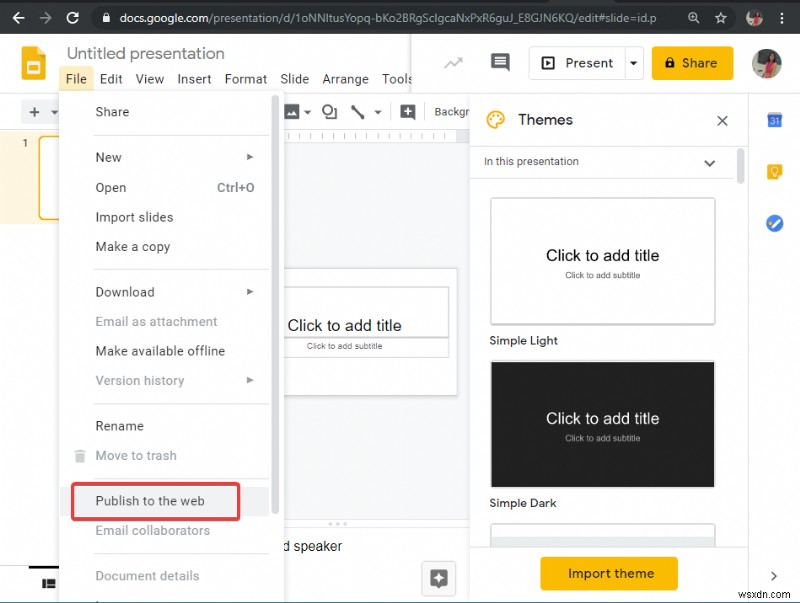This screenshot has width=800, height=603.
Task: Expand the line tool dropdown arrow
Action: tap(380, 112)
